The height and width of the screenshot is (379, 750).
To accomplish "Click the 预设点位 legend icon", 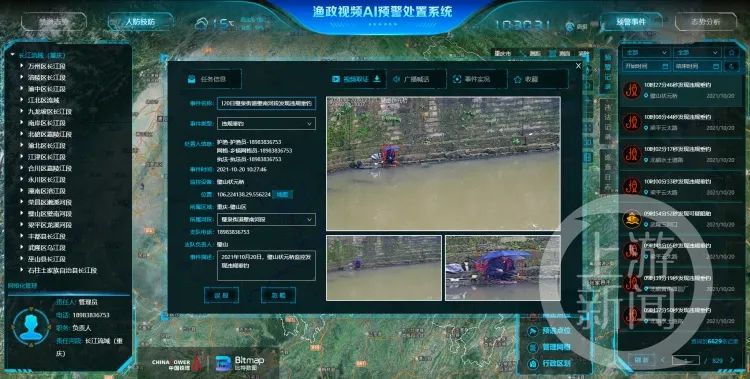I will 532,331.
